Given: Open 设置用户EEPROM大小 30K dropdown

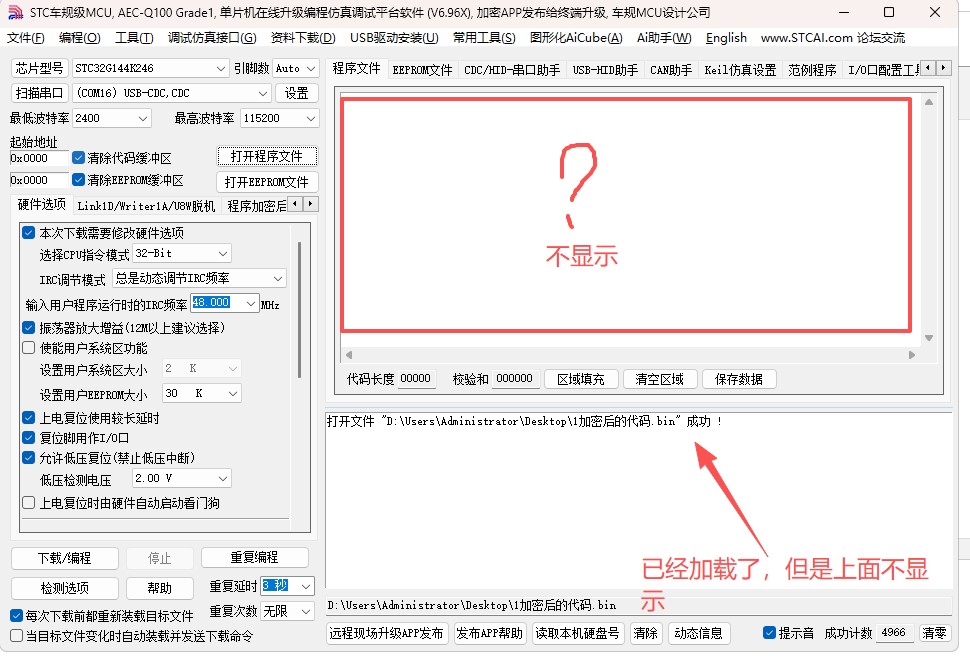Looking at the screenshot, I should [x=233, y=394].
